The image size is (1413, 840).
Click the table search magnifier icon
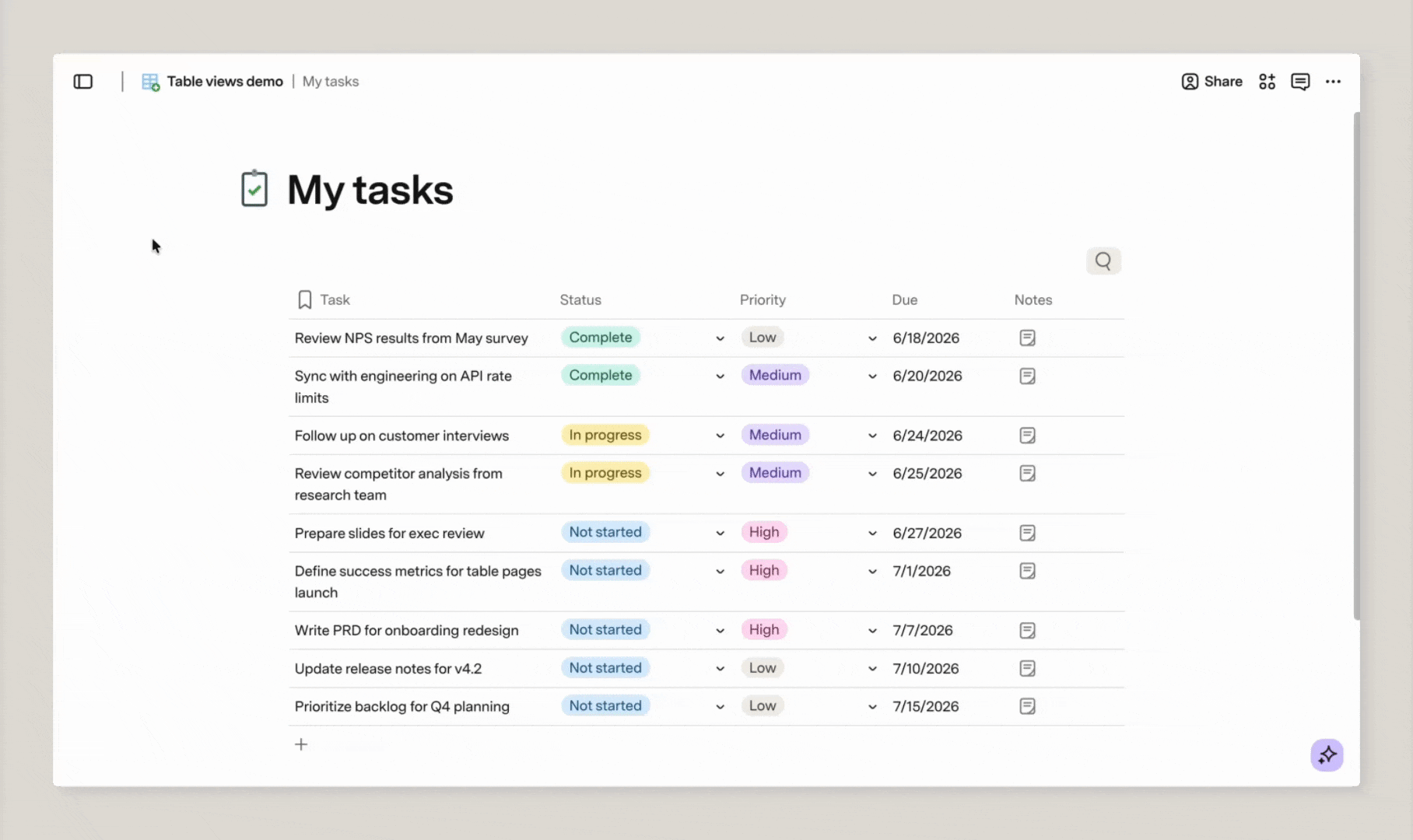(1103, 261)
